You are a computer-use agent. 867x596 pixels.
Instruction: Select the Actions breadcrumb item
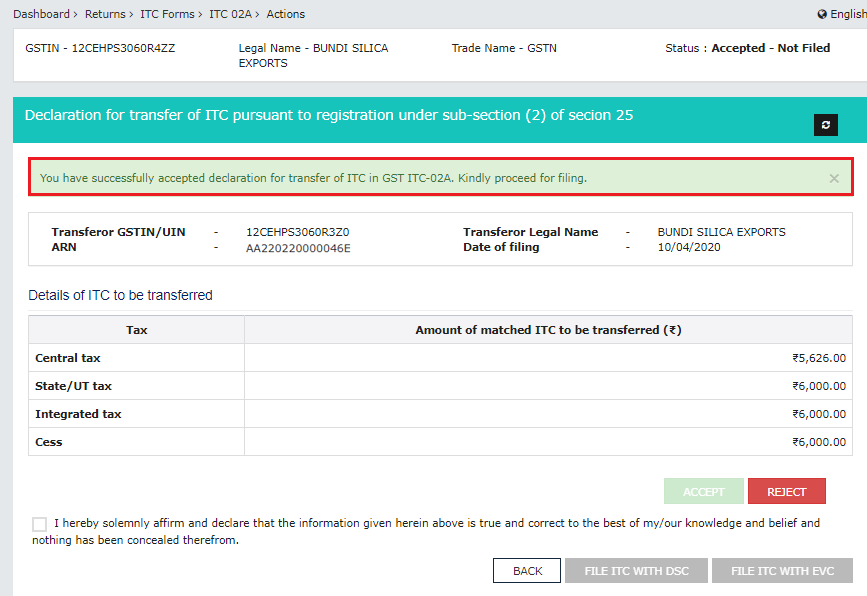click(x=285, y=14)
